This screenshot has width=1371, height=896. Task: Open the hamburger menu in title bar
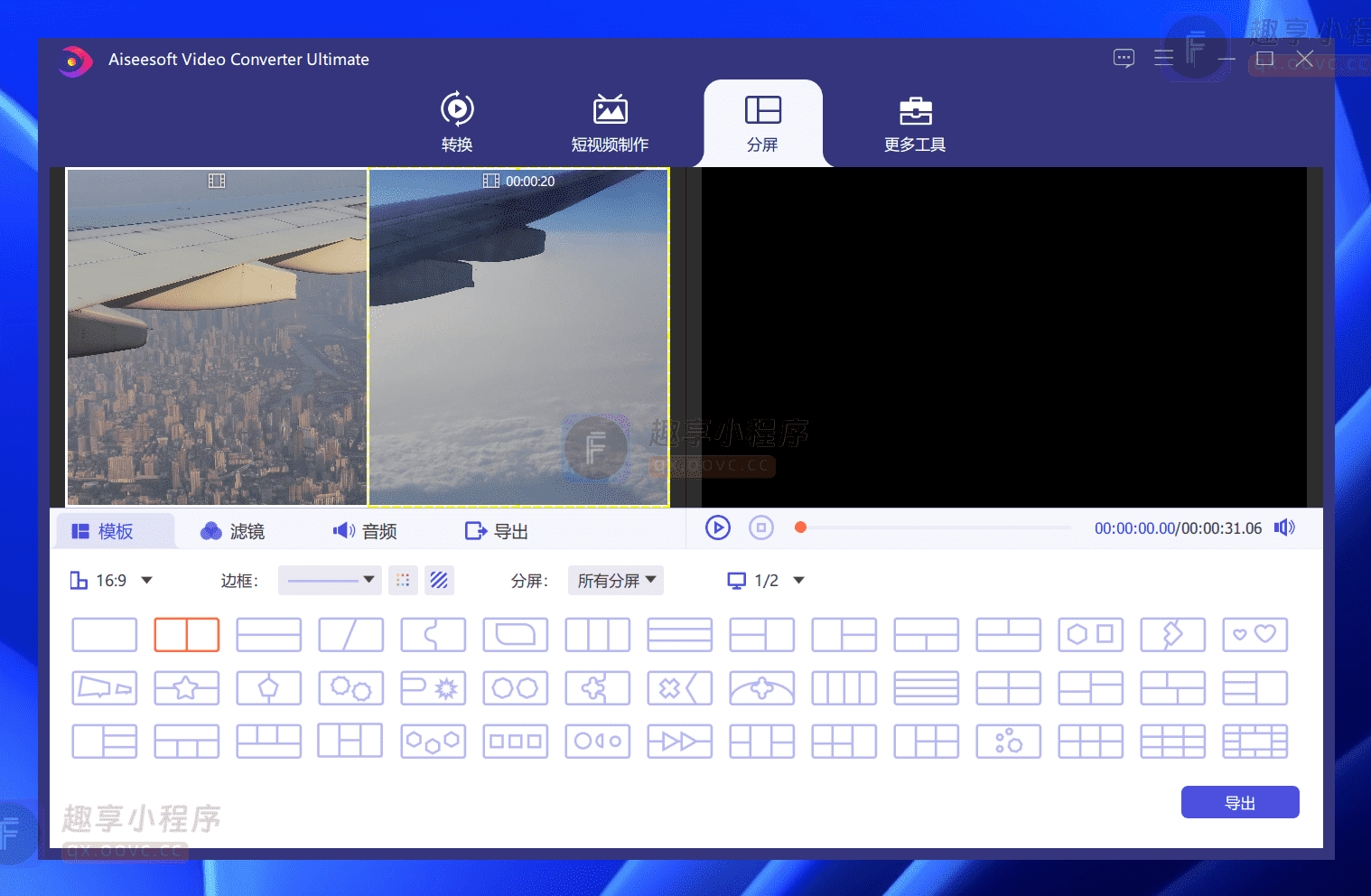(x=1164, y=58)
